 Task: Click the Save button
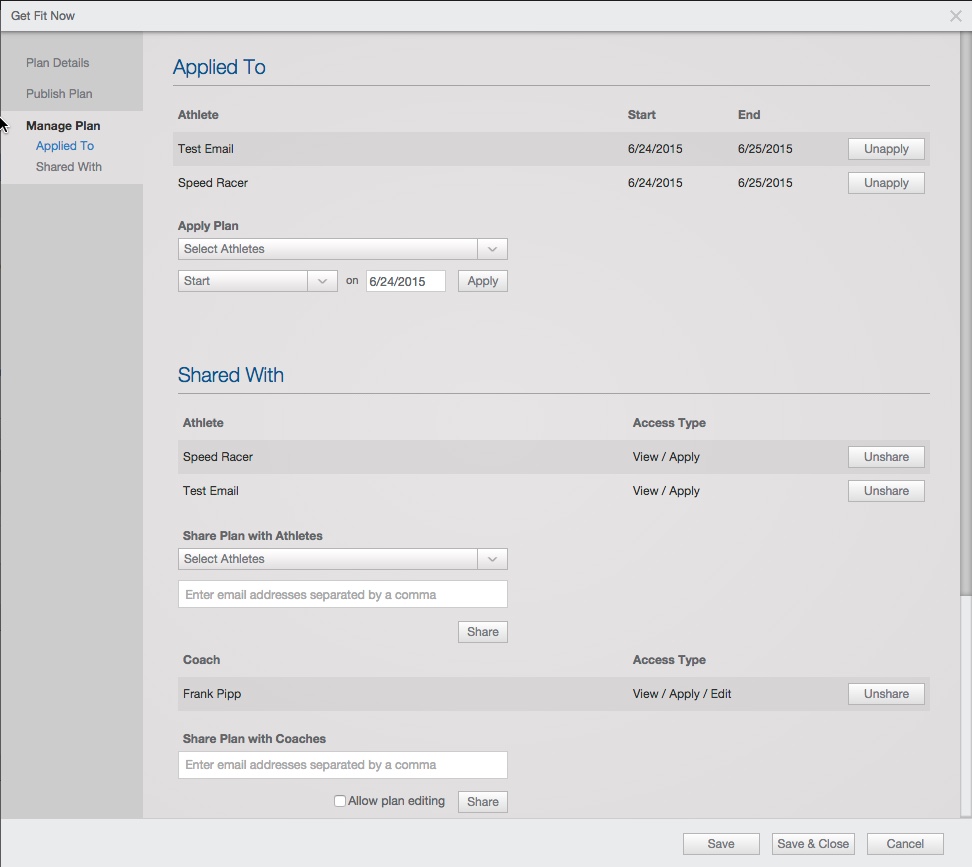pos(721,844)
